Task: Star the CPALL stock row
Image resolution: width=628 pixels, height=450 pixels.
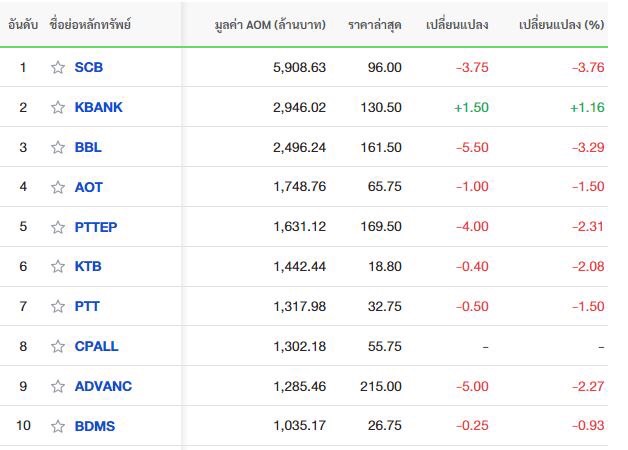Action: coord(58,346)
